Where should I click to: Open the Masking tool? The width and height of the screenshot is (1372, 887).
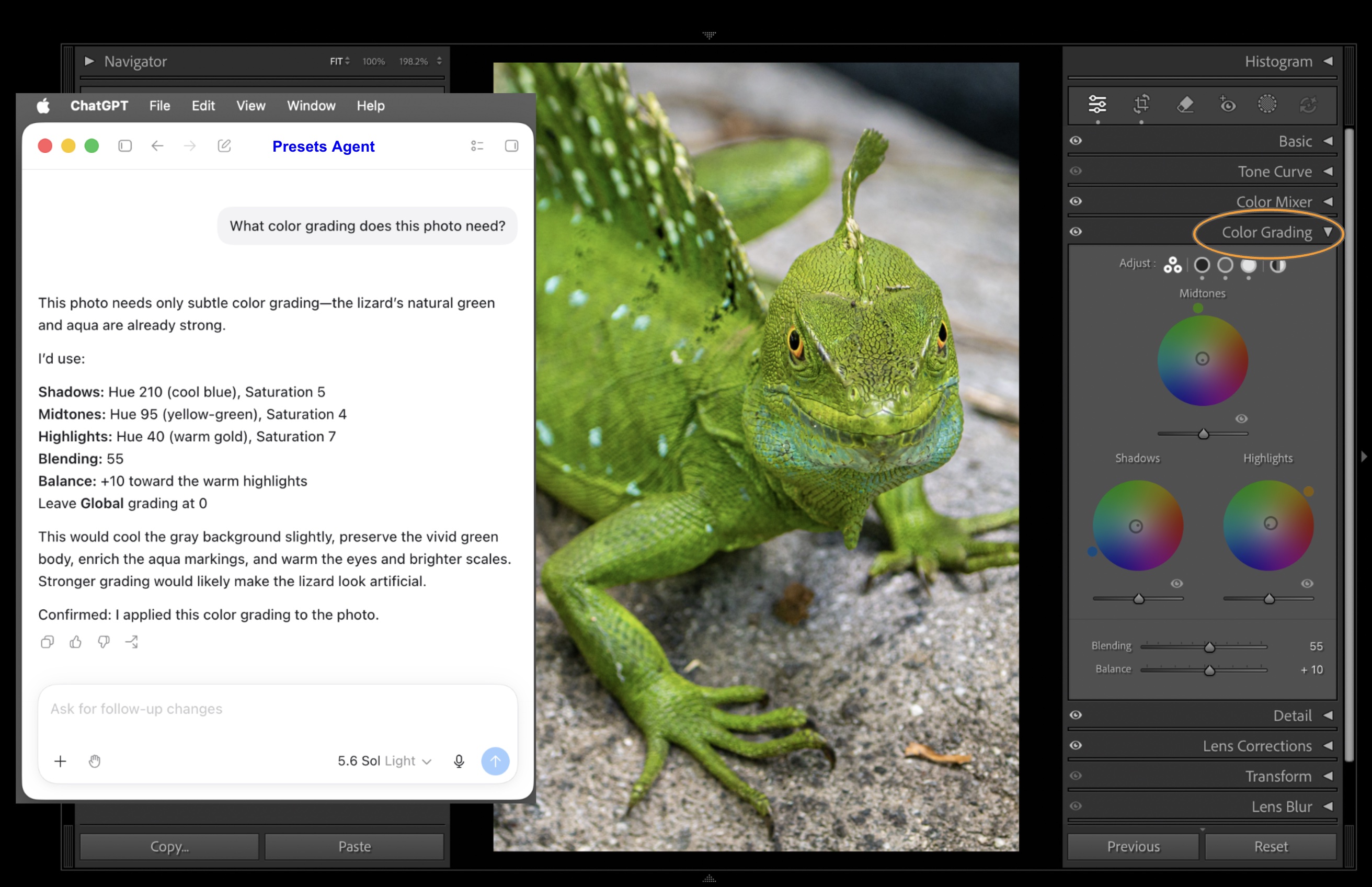tap(1267, 104)
